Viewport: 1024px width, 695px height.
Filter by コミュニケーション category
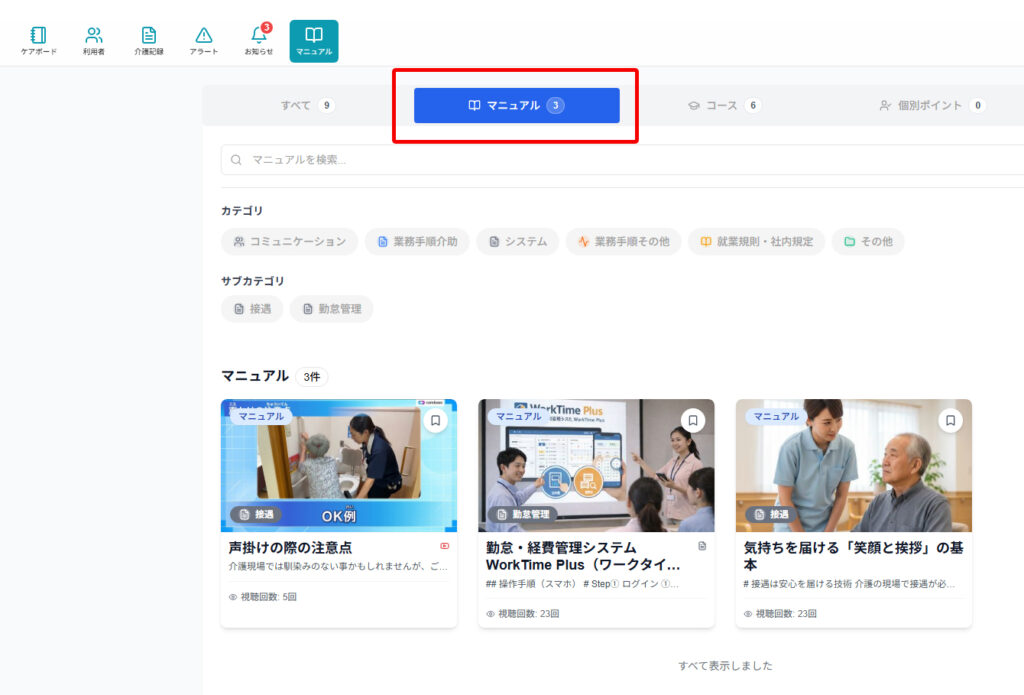pos(289,242)
